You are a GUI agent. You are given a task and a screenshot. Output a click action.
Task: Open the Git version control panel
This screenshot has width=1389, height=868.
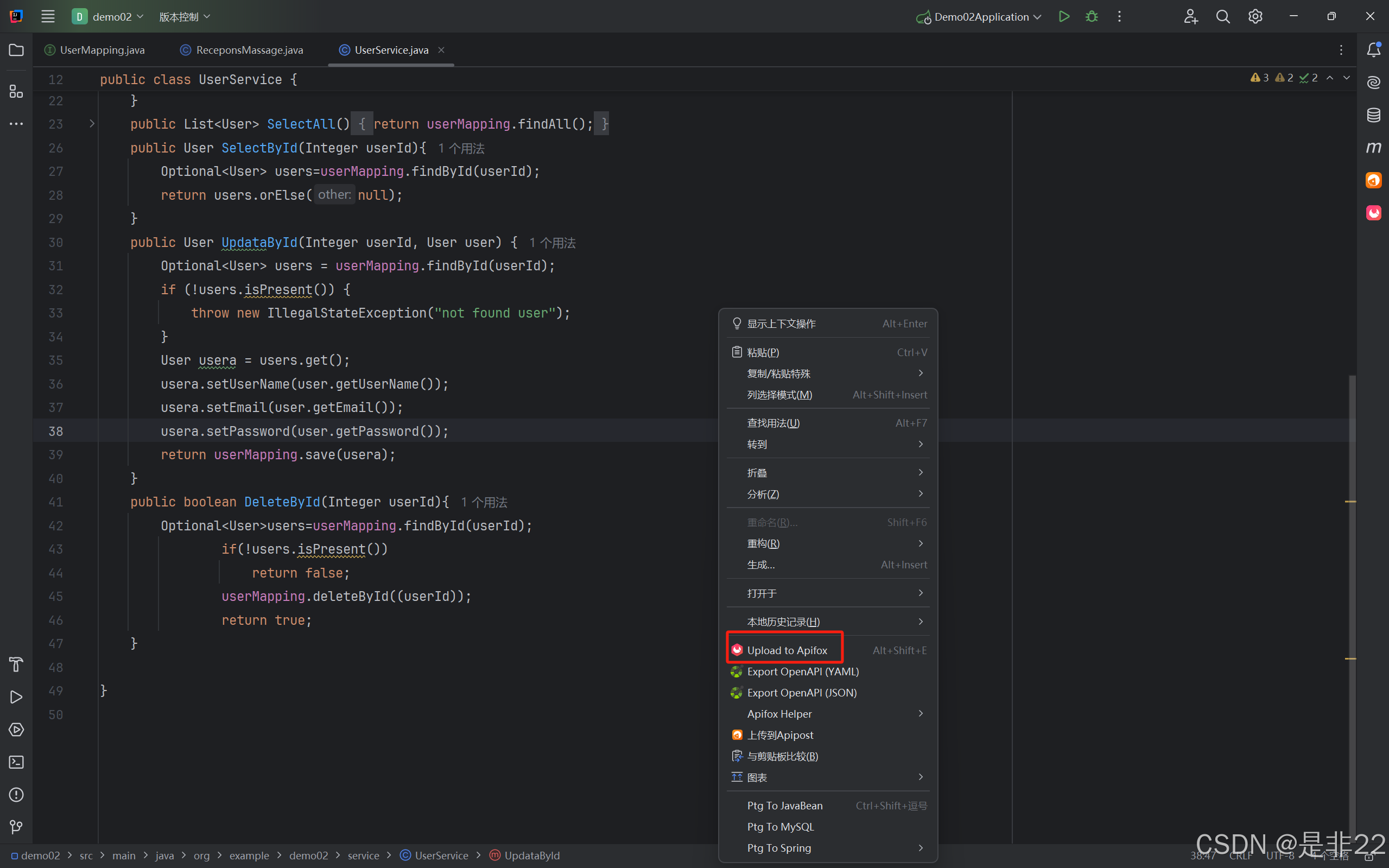point(16,827)
